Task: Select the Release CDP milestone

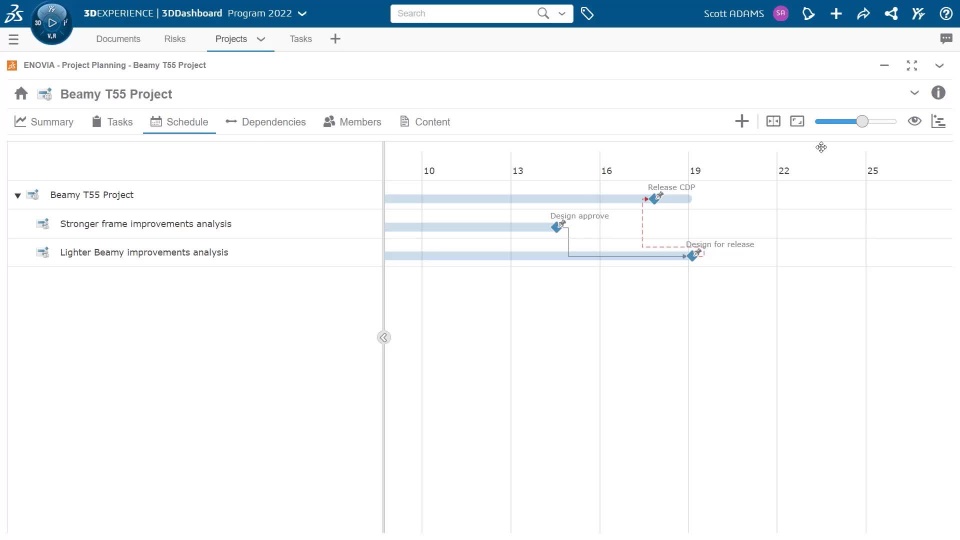Action: pyautogui.click(x=655, y=198)
